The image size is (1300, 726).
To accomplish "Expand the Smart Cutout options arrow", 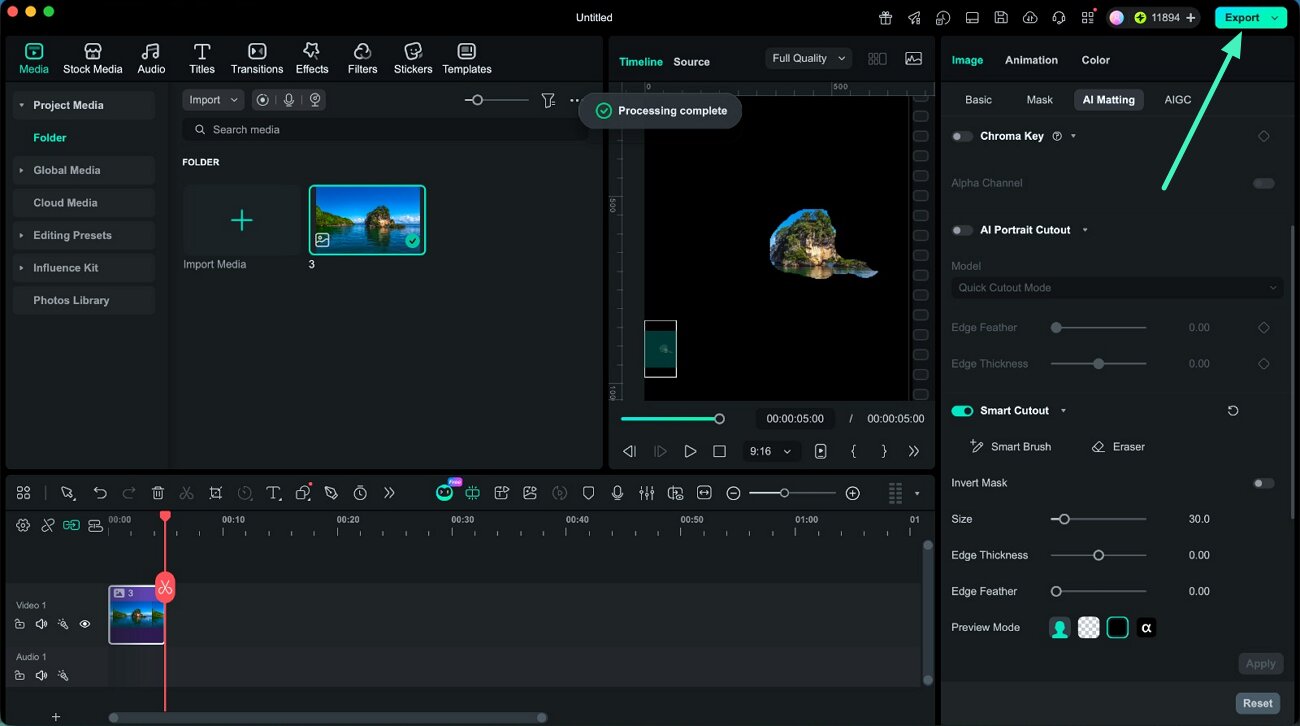I will pos(1063,411).
